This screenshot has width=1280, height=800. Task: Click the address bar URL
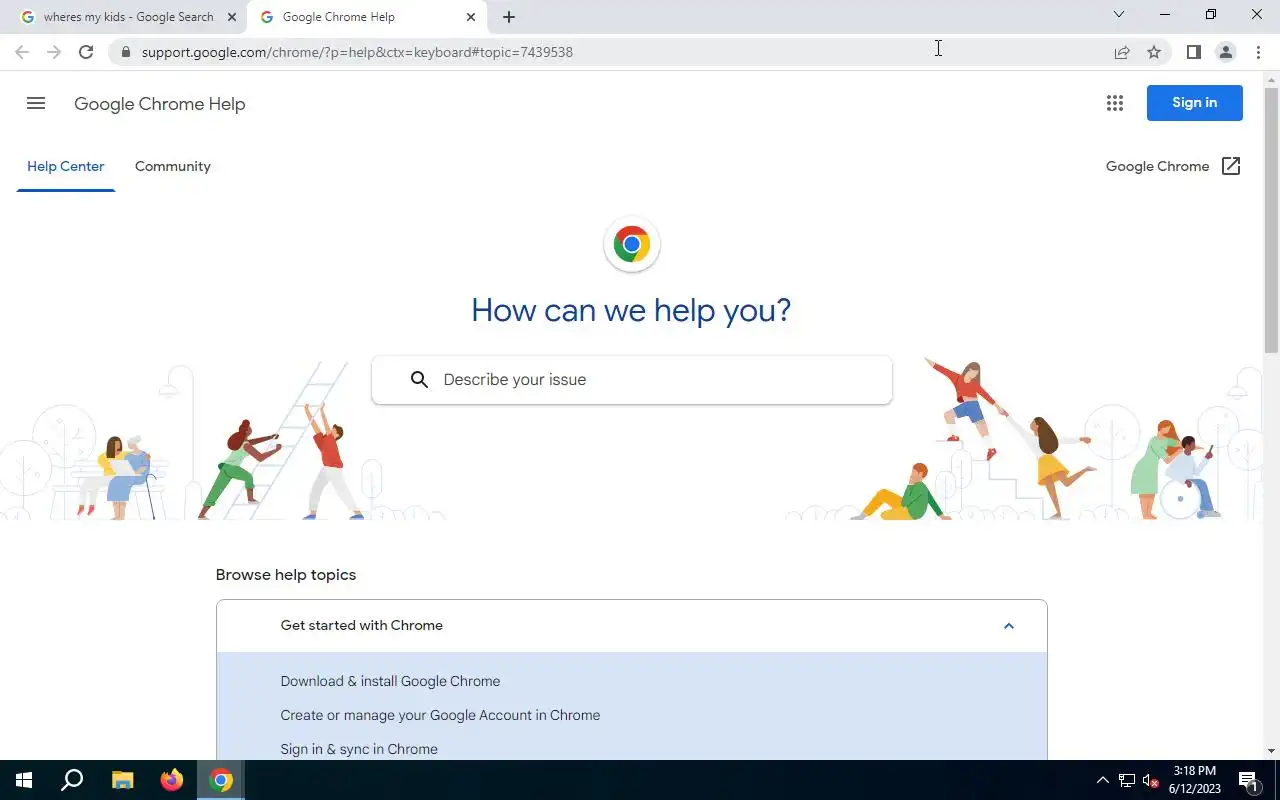(357, 52)
